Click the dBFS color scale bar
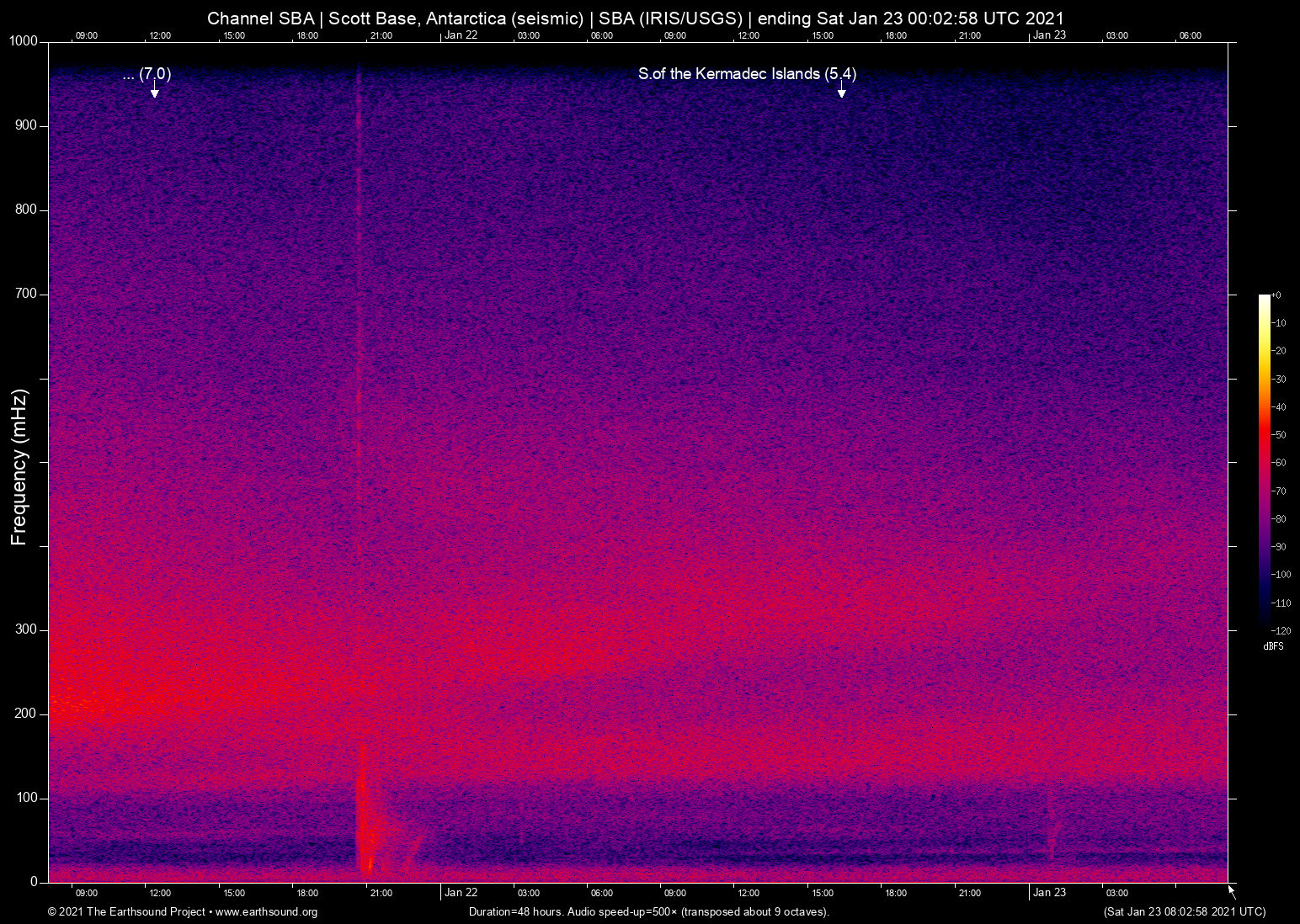 (1264, 463)
